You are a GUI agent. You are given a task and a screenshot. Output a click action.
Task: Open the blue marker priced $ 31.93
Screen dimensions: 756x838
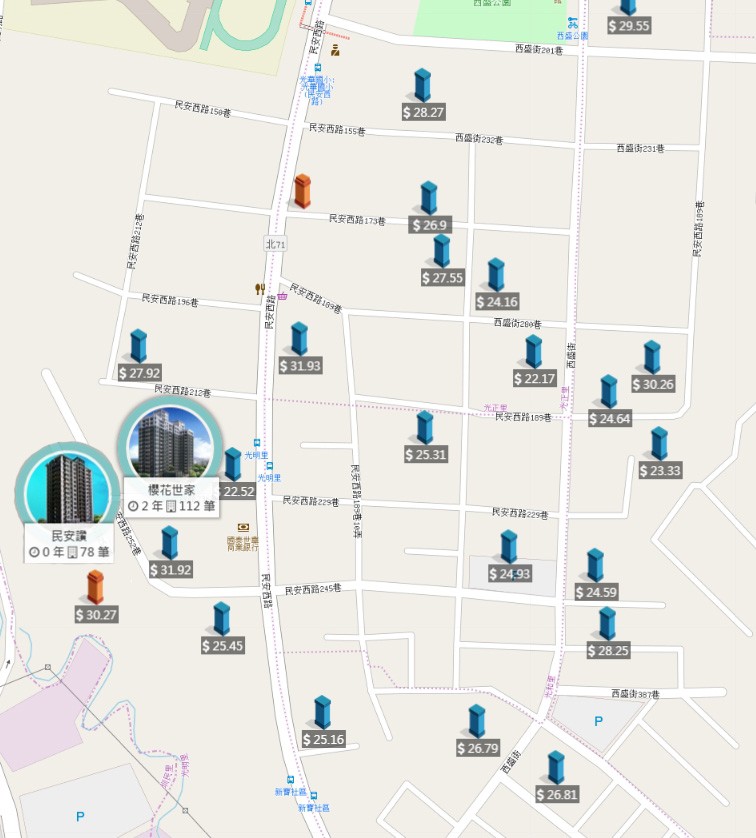pyautogui.click(x=299, y=339)
